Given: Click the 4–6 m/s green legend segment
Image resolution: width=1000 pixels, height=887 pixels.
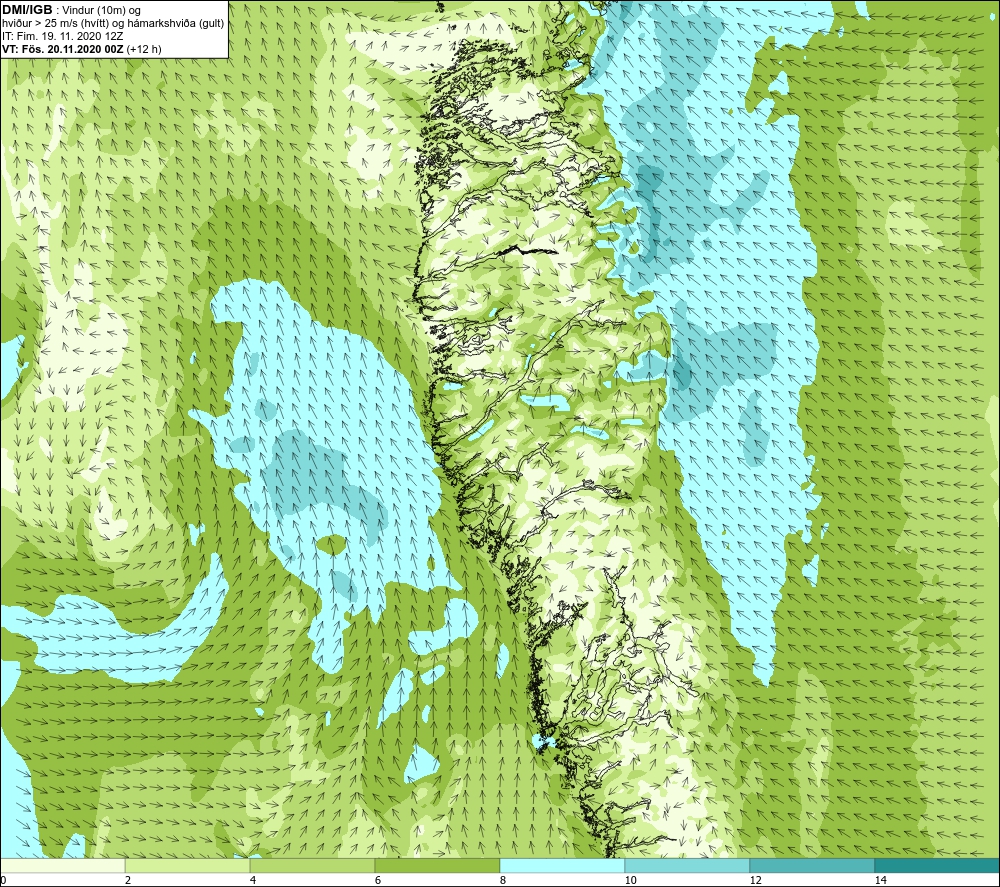Looking at the screenshot, I should [312, 866].
